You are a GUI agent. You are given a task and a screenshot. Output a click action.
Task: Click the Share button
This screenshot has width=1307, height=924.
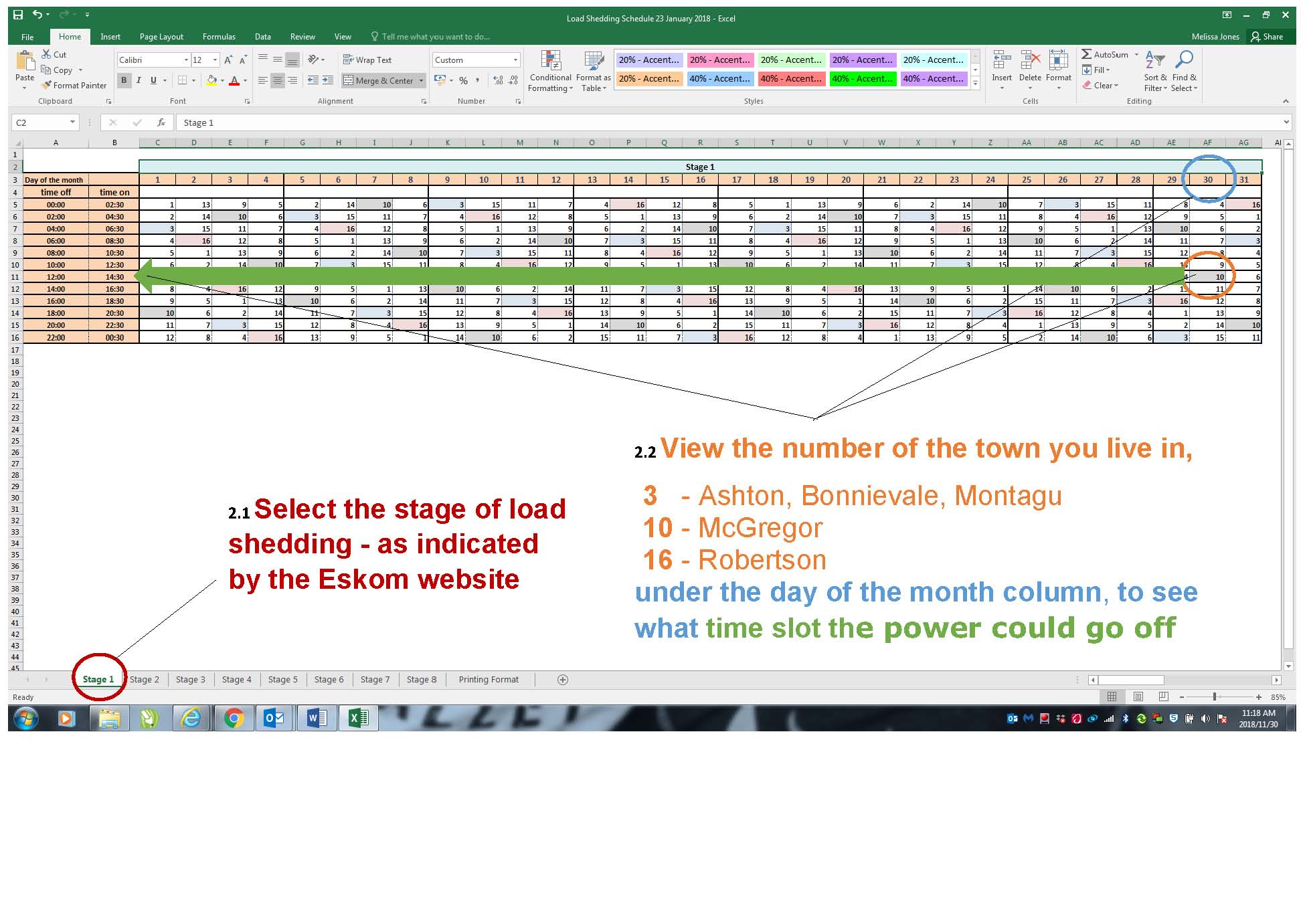pos(1267,37)
